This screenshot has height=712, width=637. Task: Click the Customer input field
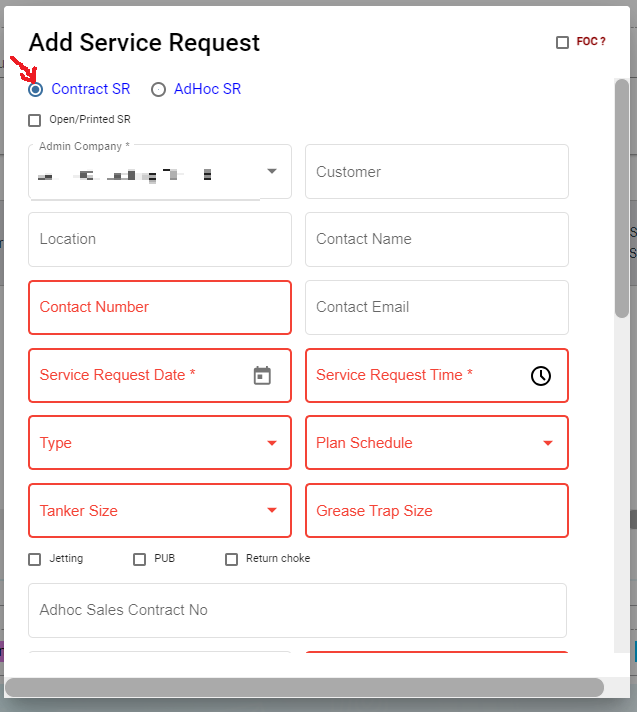[x=436, y=172]
